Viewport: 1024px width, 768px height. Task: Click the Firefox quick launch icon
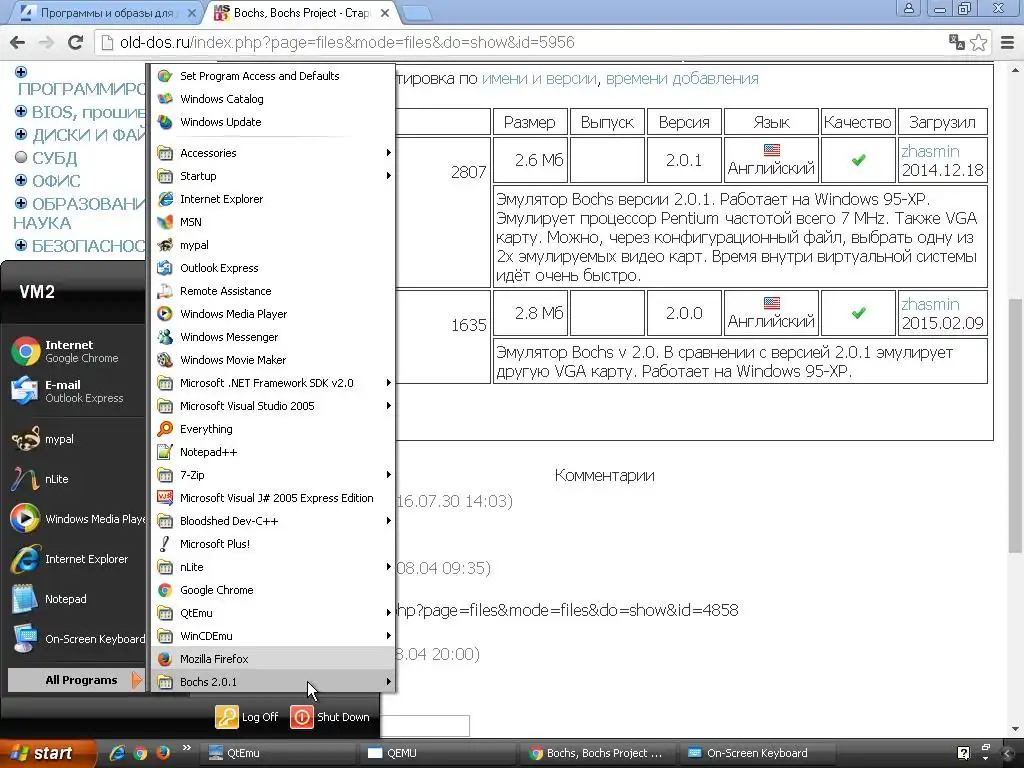tap(163, 753)
